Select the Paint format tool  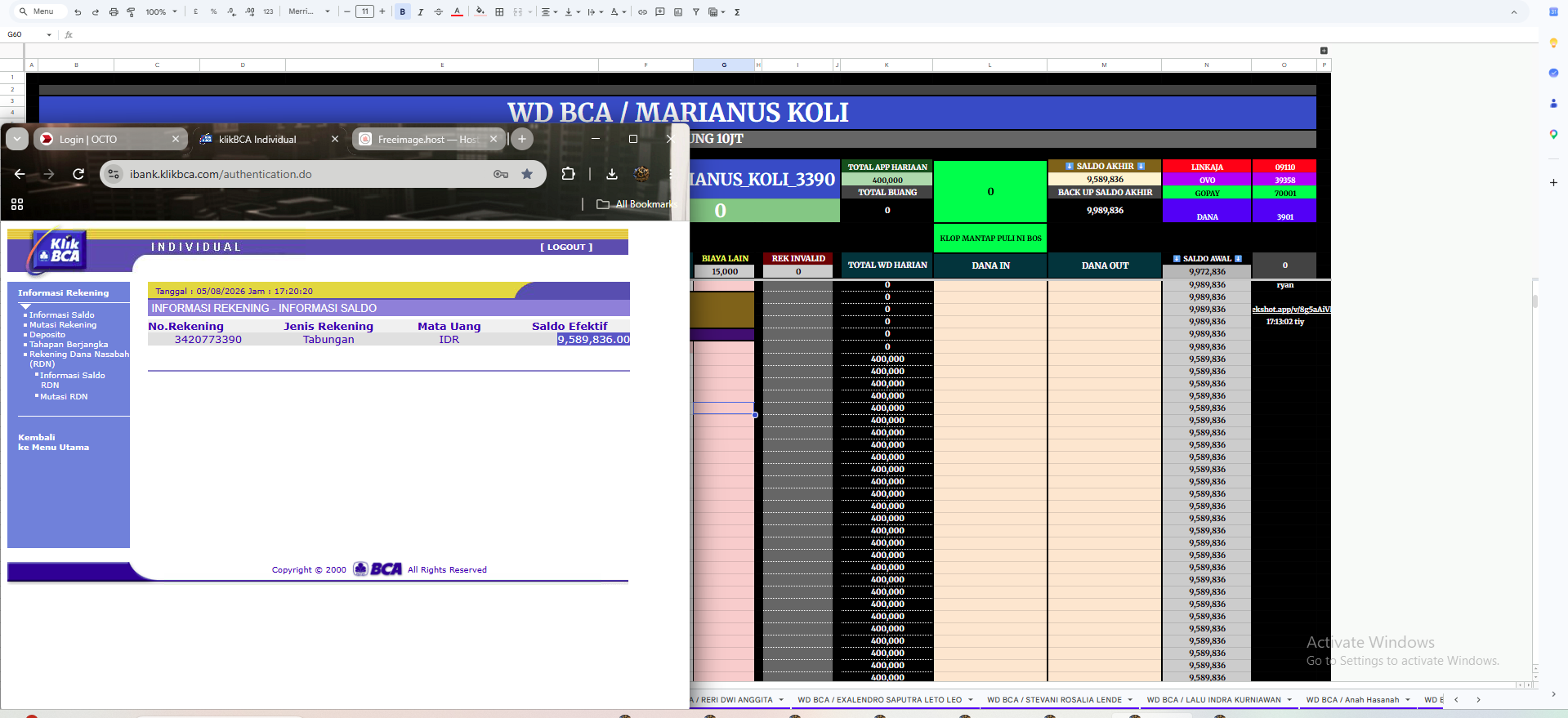coord(131,12)
